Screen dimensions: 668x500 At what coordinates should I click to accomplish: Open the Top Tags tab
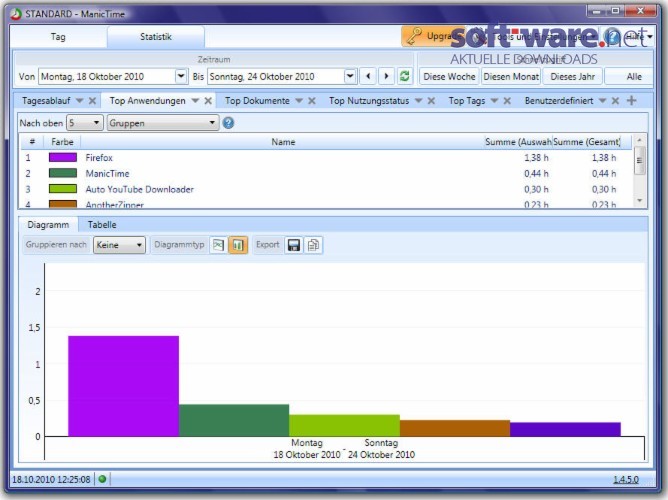tap(467, 101)
